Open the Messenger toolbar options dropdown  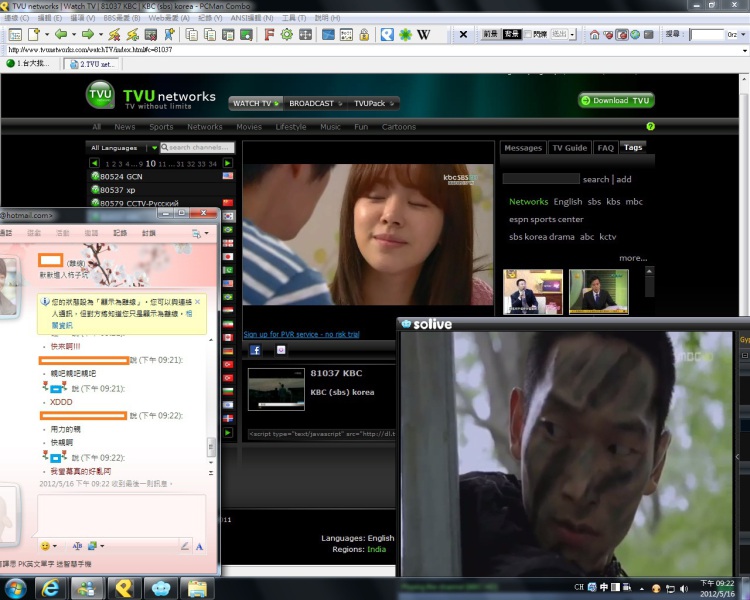point(207,233)
